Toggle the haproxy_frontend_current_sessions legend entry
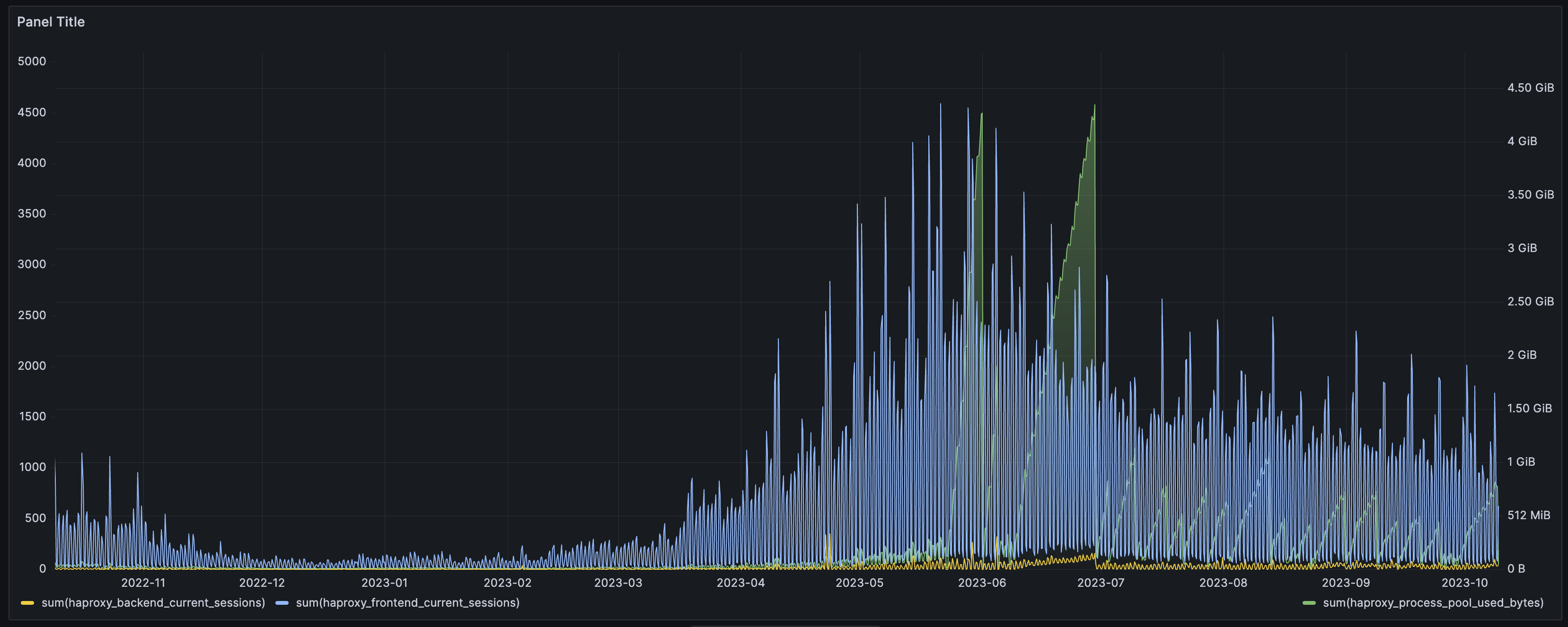 point(407,603)
